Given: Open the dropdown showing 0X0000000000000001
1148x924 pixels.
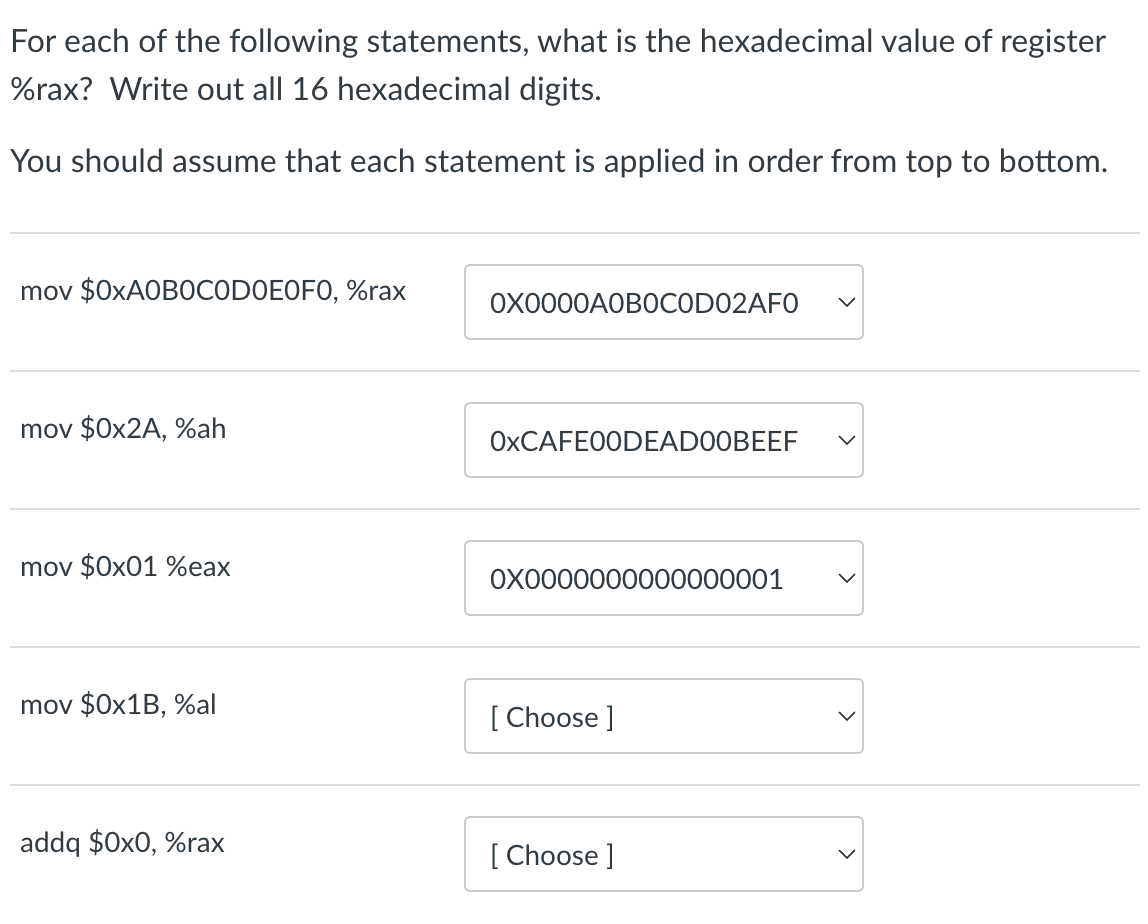Looking at the screenshot, I should point(645,579).
